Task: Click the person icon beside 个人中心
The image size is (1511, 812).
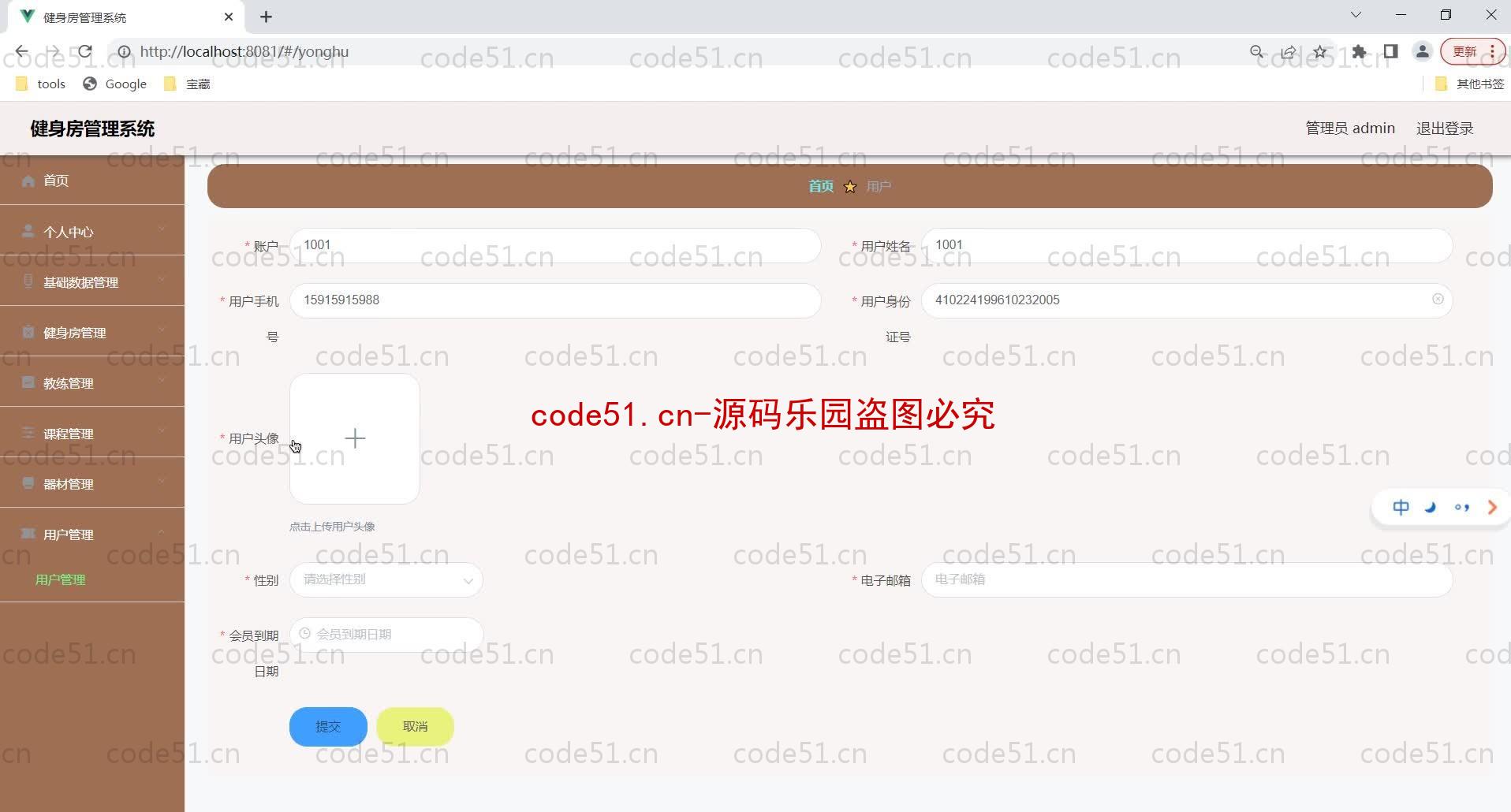Action: coord(28,231)
